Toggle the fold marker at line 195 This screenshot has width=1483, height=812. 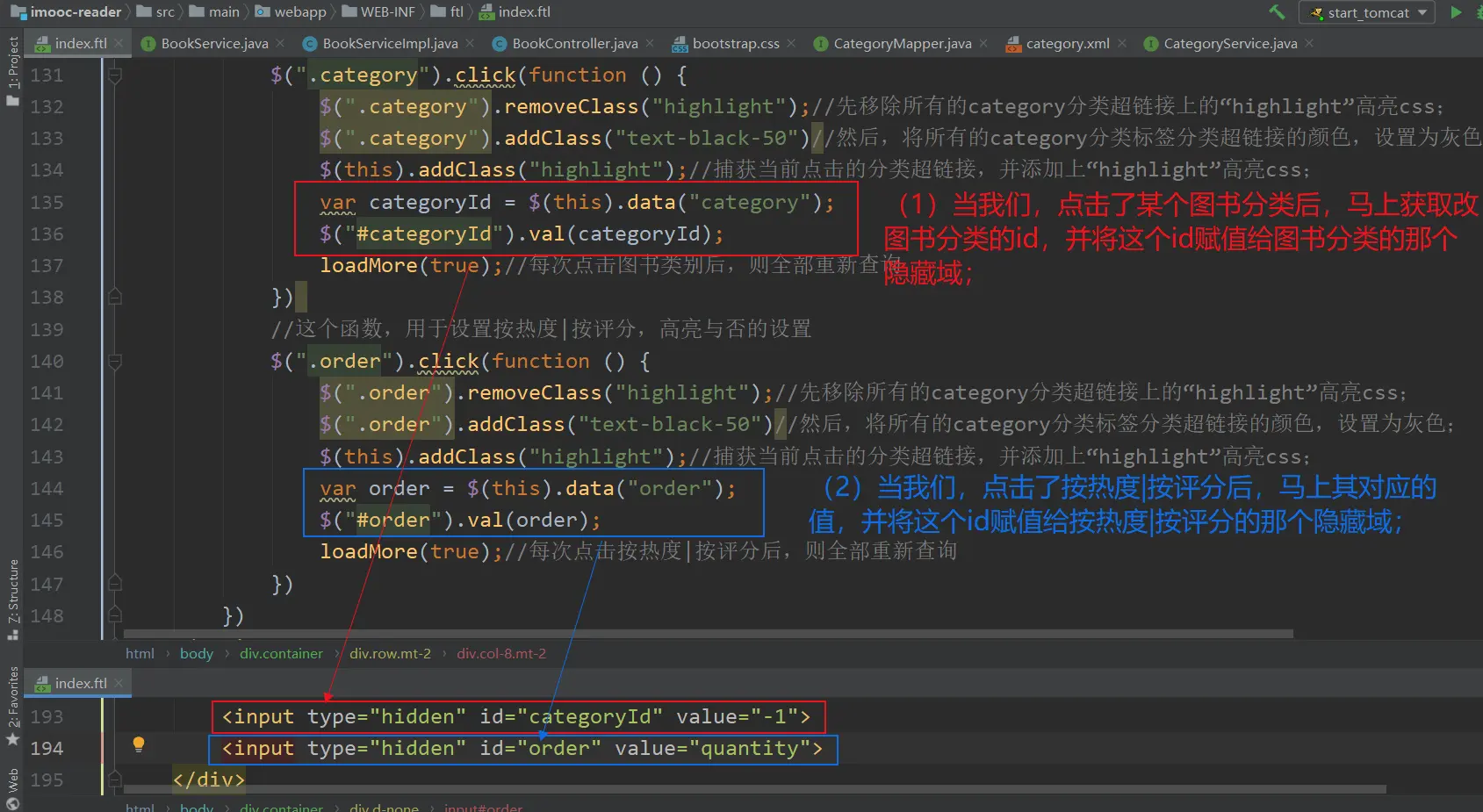[x=114, y=780]
